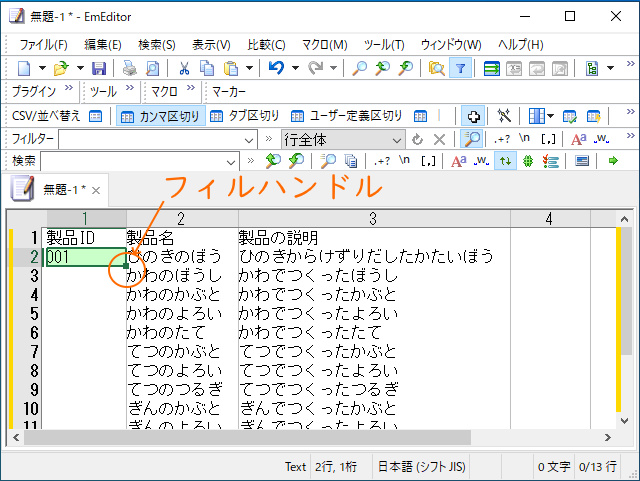
Task: Click the マーカー toolbar label
Action: click(x=229, y=91)
